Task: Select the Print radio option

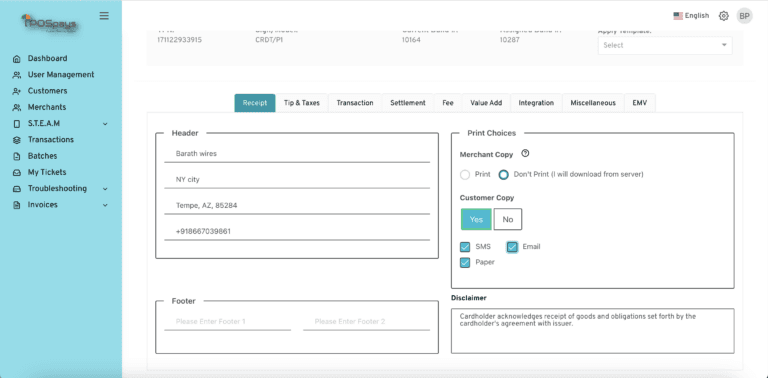Action: (x=465, y=174)
